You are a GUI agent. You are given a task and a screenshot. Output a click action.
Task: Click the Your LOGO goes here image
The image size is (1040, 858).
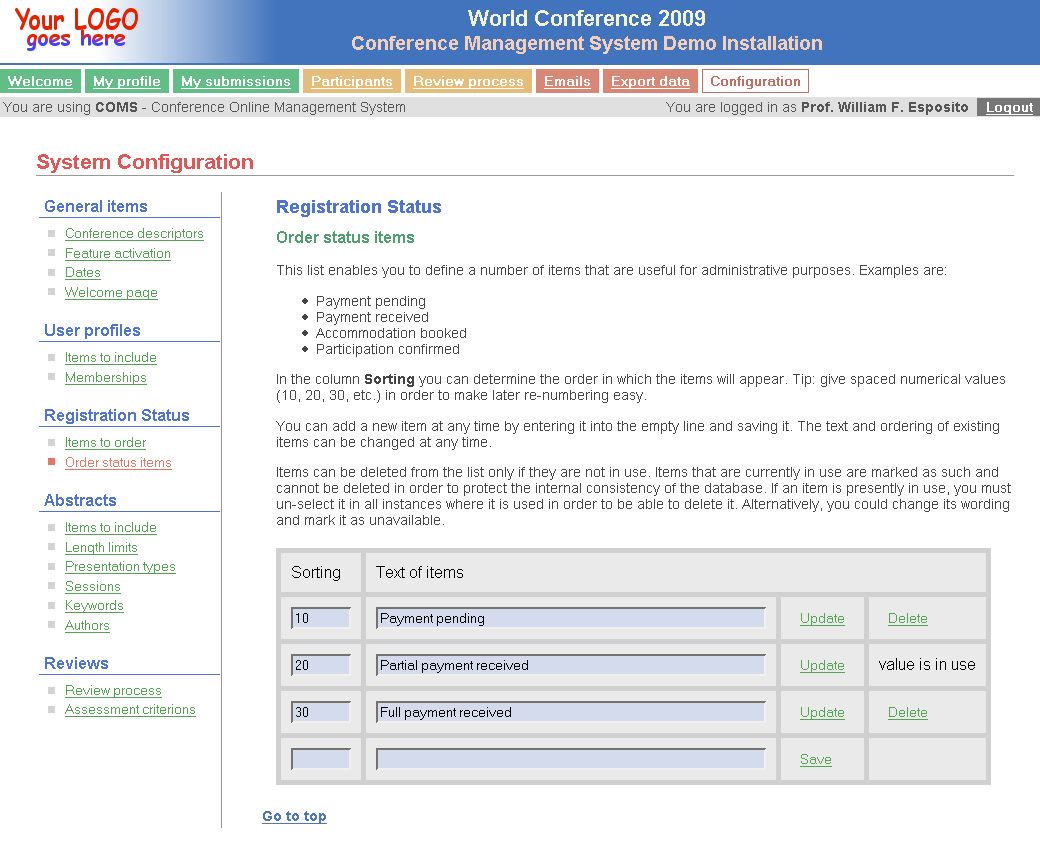(x=76, y=29)
